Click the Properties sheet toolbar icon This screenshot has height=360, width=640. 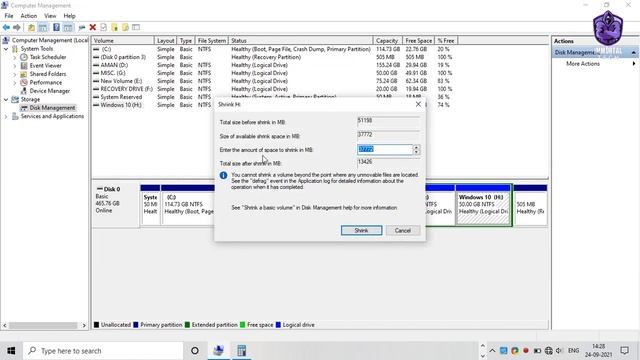(x=104, y=27)
